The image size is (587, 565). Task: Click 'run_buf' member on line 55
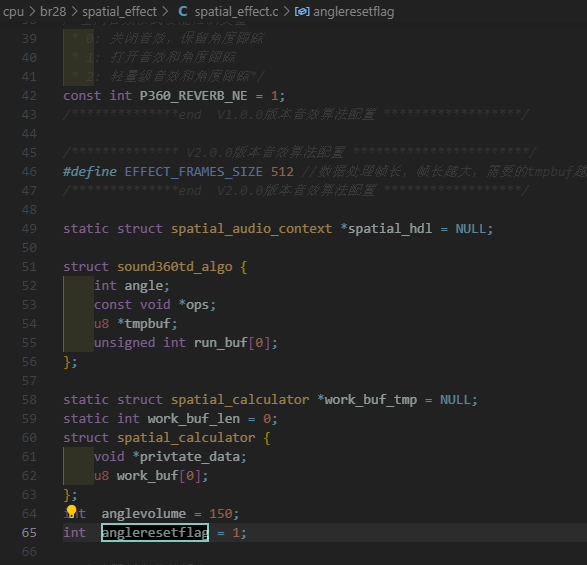point(220,343)
